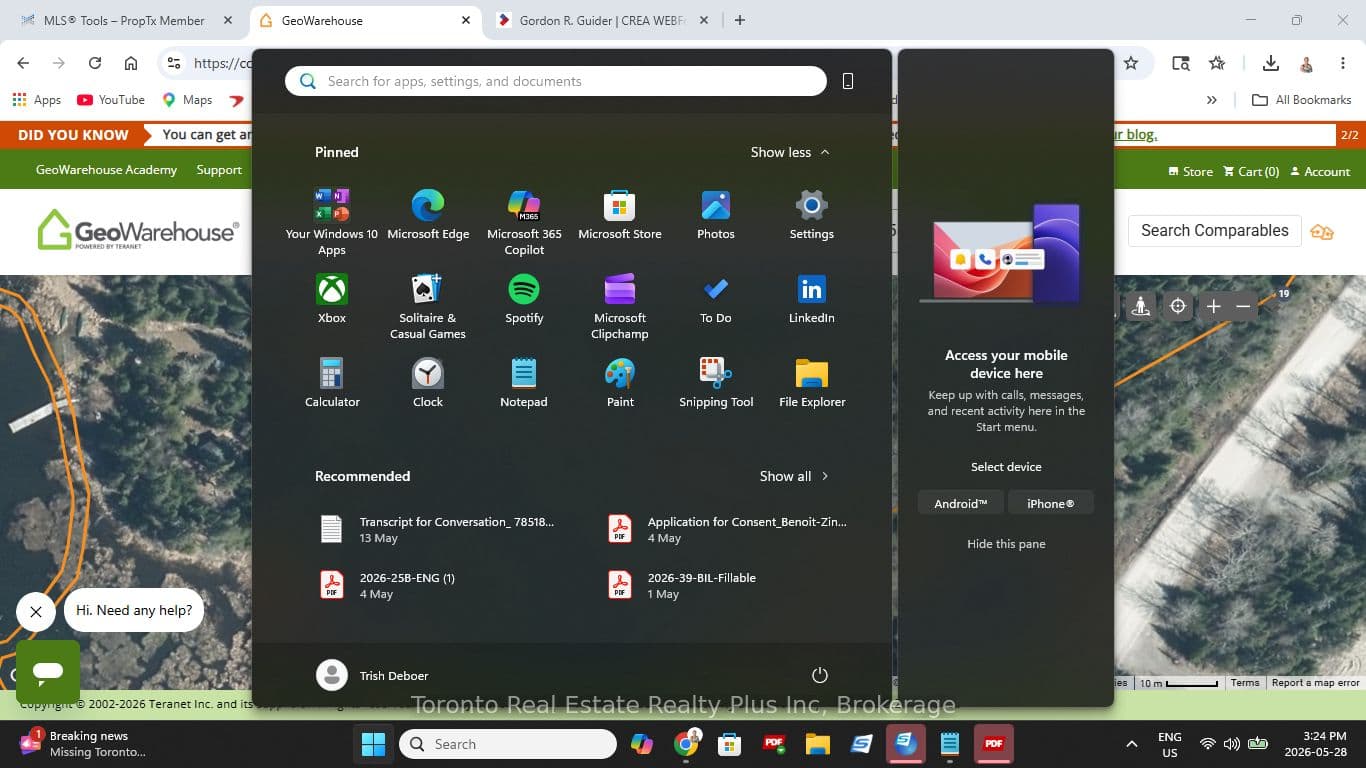Open Microsoft Store from pinned apps

pyautogui.click(x=620, y=215)
